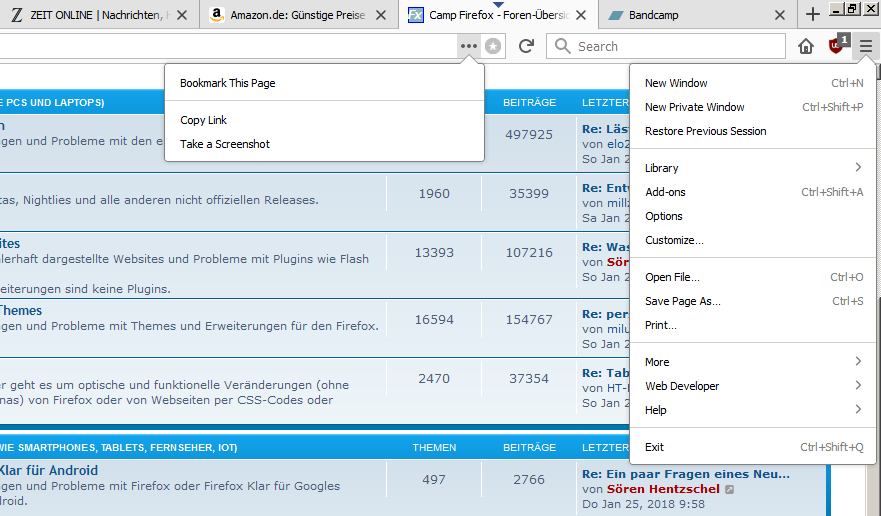Select New Private Window menu entry
The height and width of the screenshot is (516, 881).
695,107
